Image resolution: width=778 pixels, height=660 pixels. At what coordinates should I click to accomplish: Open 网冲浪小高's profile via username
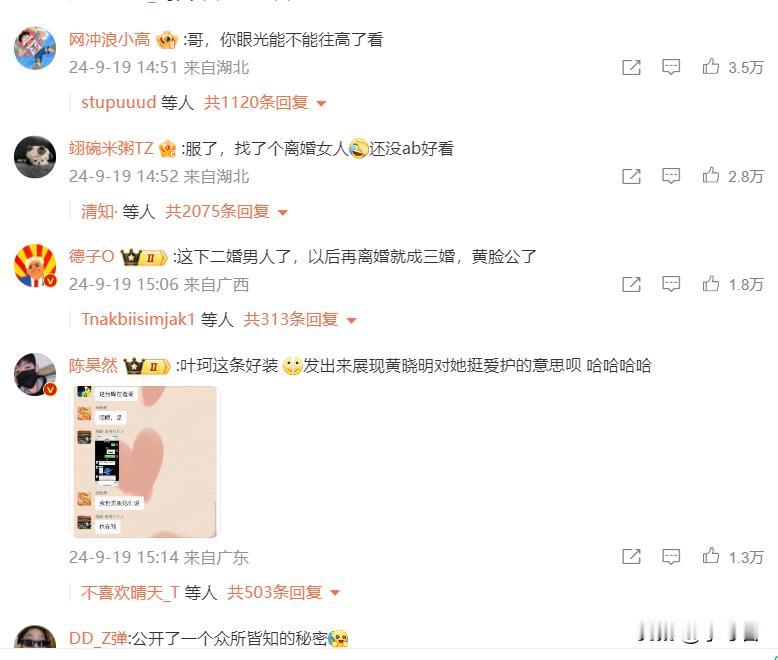point(109,40)
